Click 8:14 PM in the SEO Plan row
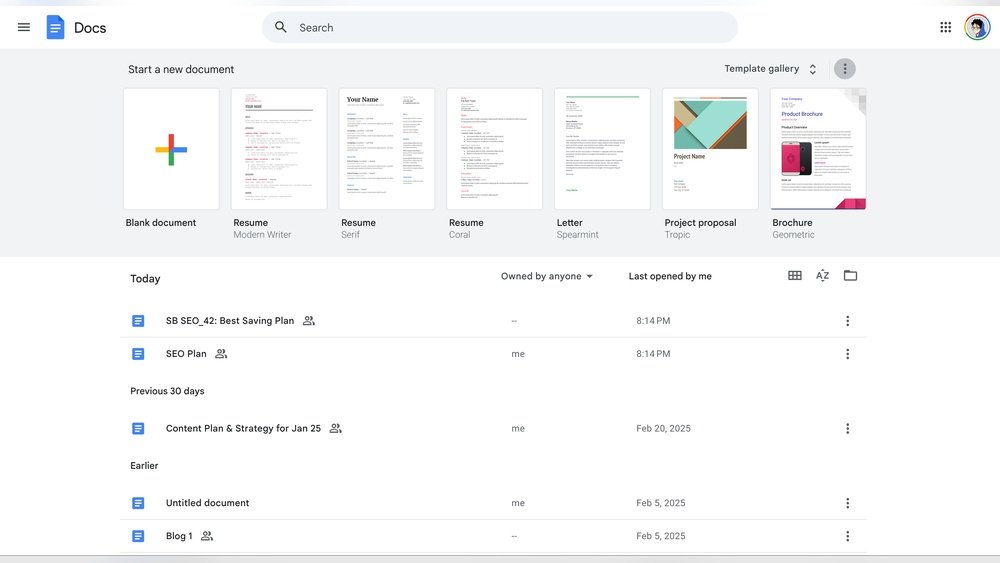 click(653, 354)
